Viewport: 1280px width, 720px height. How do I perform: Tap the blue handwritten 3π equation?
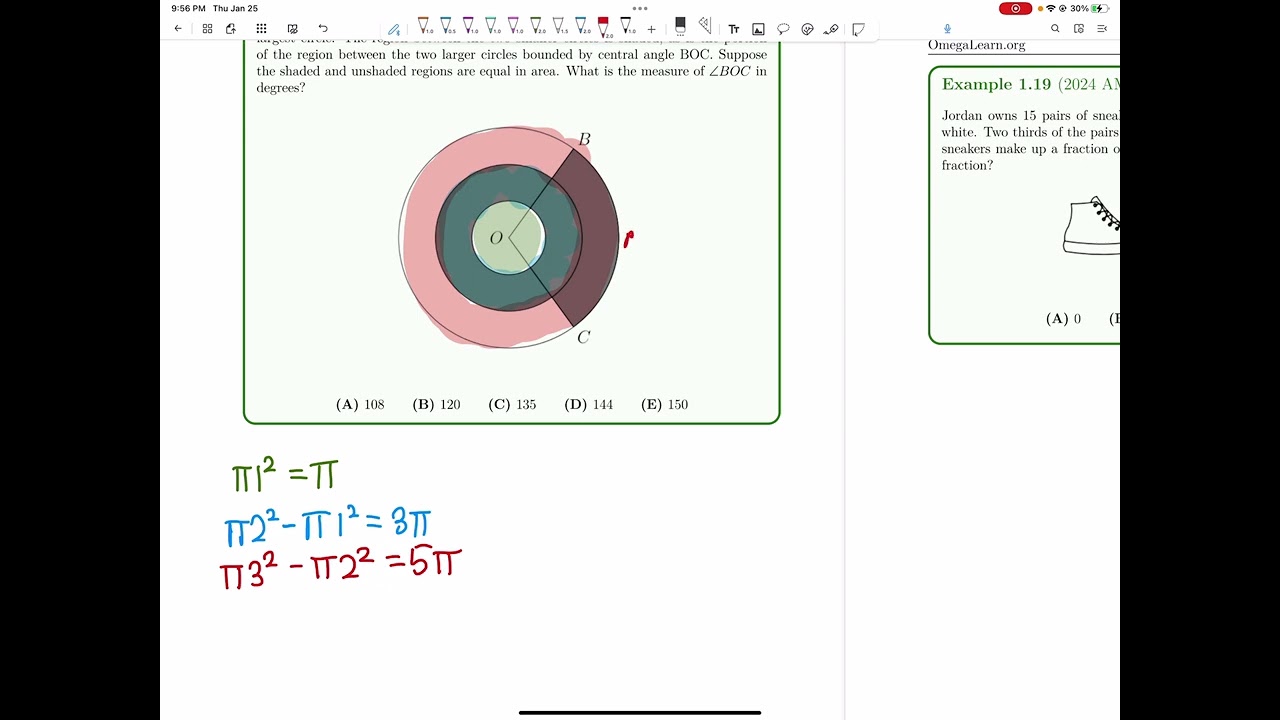328,526
